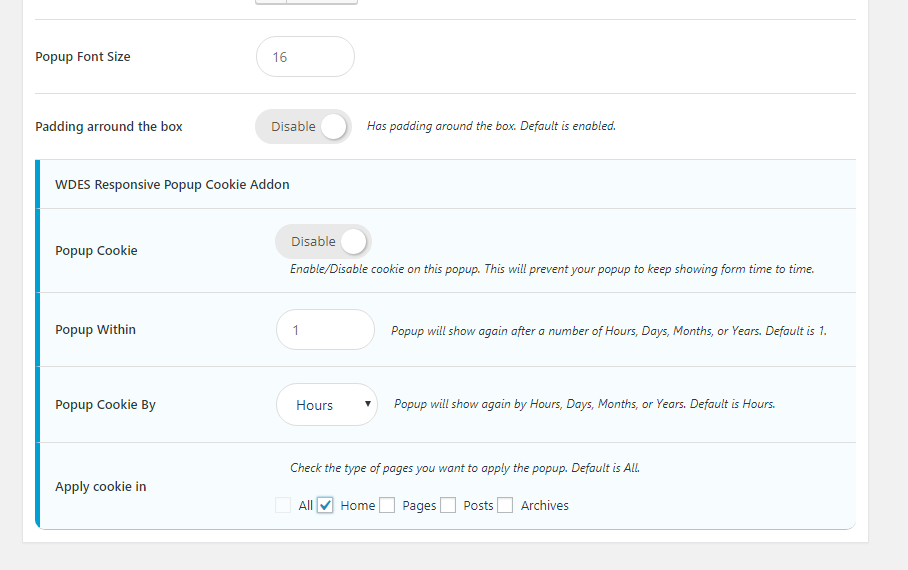Click the Popup Within label
Screen dimensions: 908x570
pyautogui.click(x=95, y=330)
